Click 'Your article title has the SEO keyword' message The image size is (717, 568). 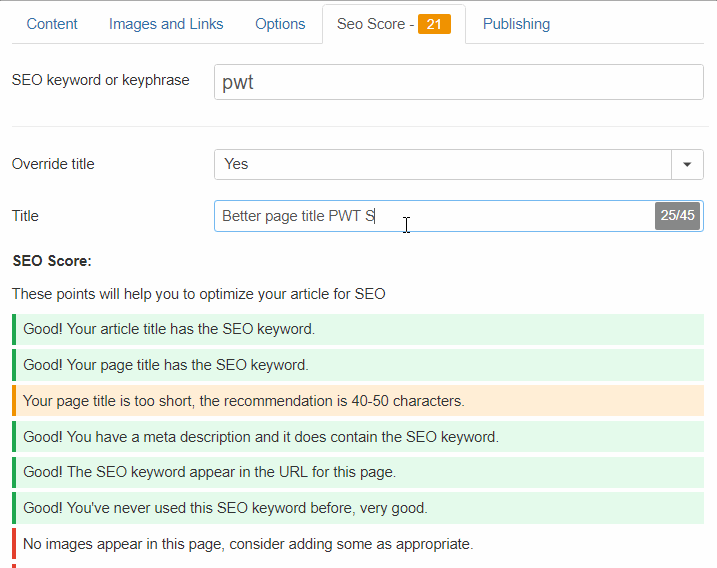[358, 329]
